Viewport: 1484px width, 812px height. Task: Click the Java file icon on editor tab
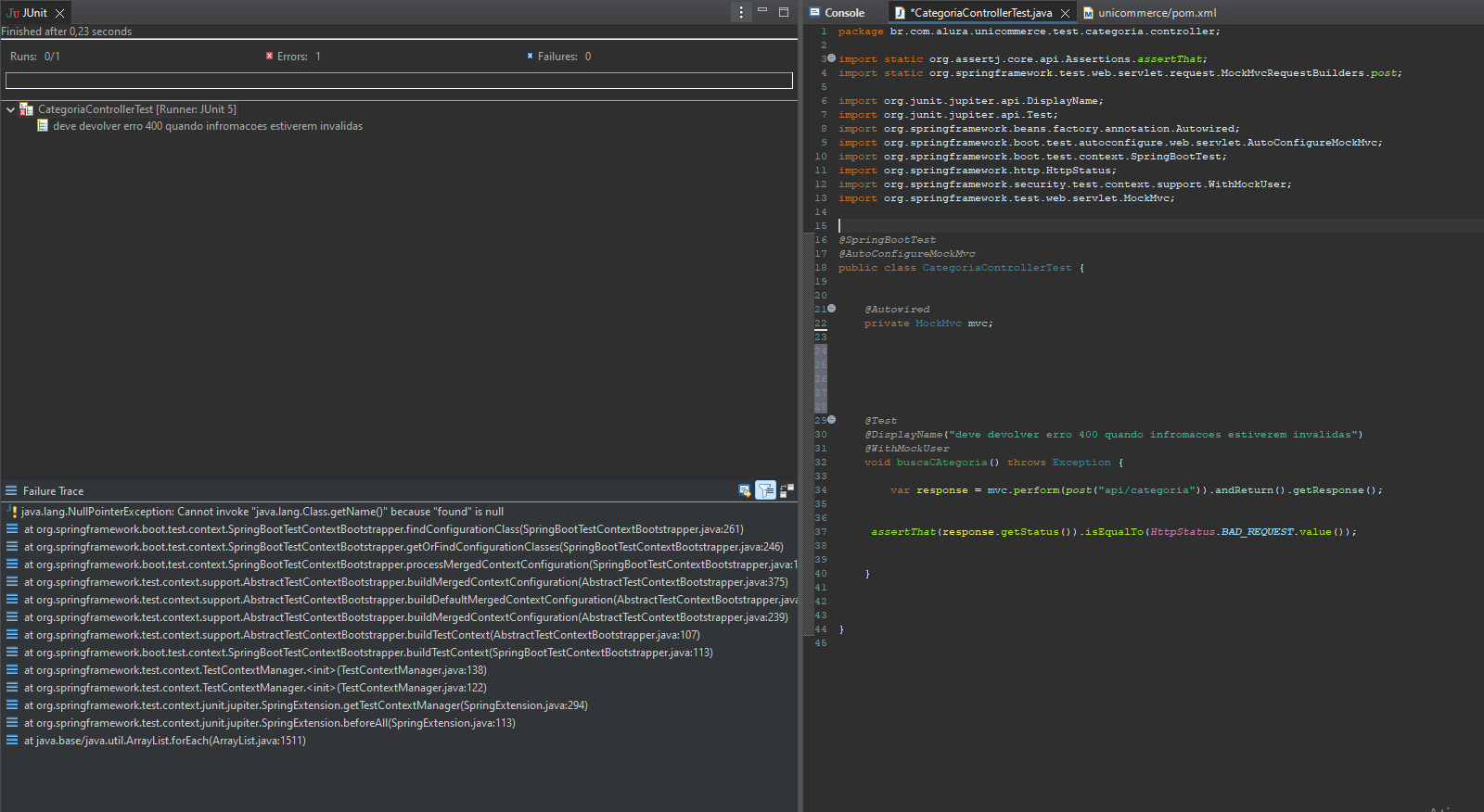(900, 13)
